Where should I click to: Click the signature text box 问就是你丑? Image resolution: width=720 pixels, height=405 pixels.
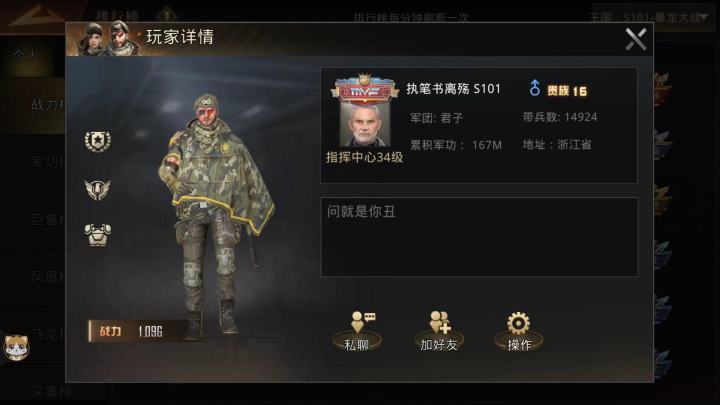coord(479,237)
